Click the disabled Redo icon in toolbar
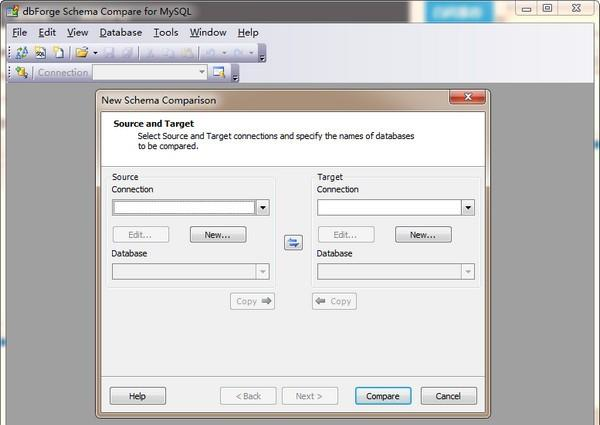Screen dimensions: 600x425 coord(238,53)
